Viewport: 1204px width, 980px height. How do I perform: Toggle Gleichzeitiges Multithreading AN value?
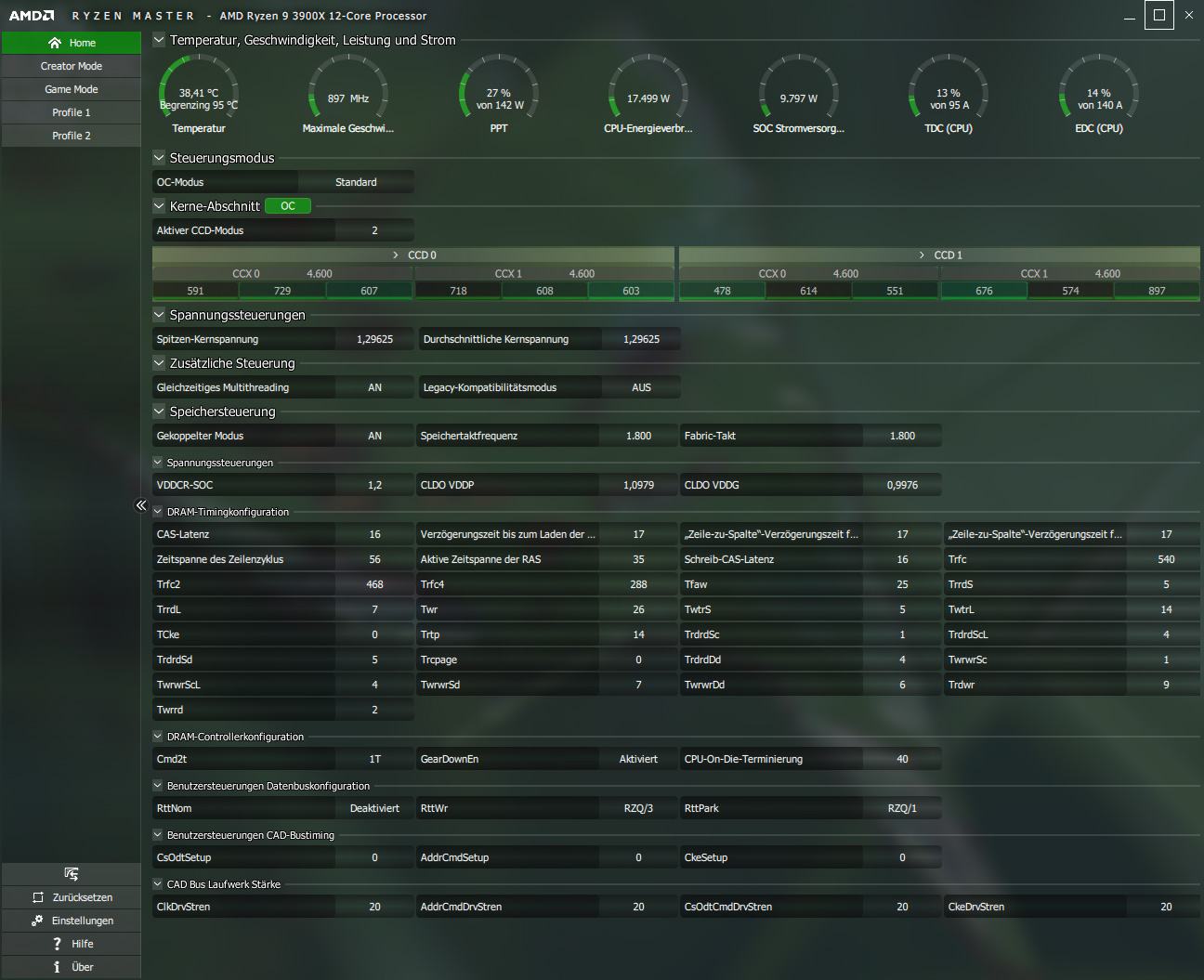click(x=374, y=387)
